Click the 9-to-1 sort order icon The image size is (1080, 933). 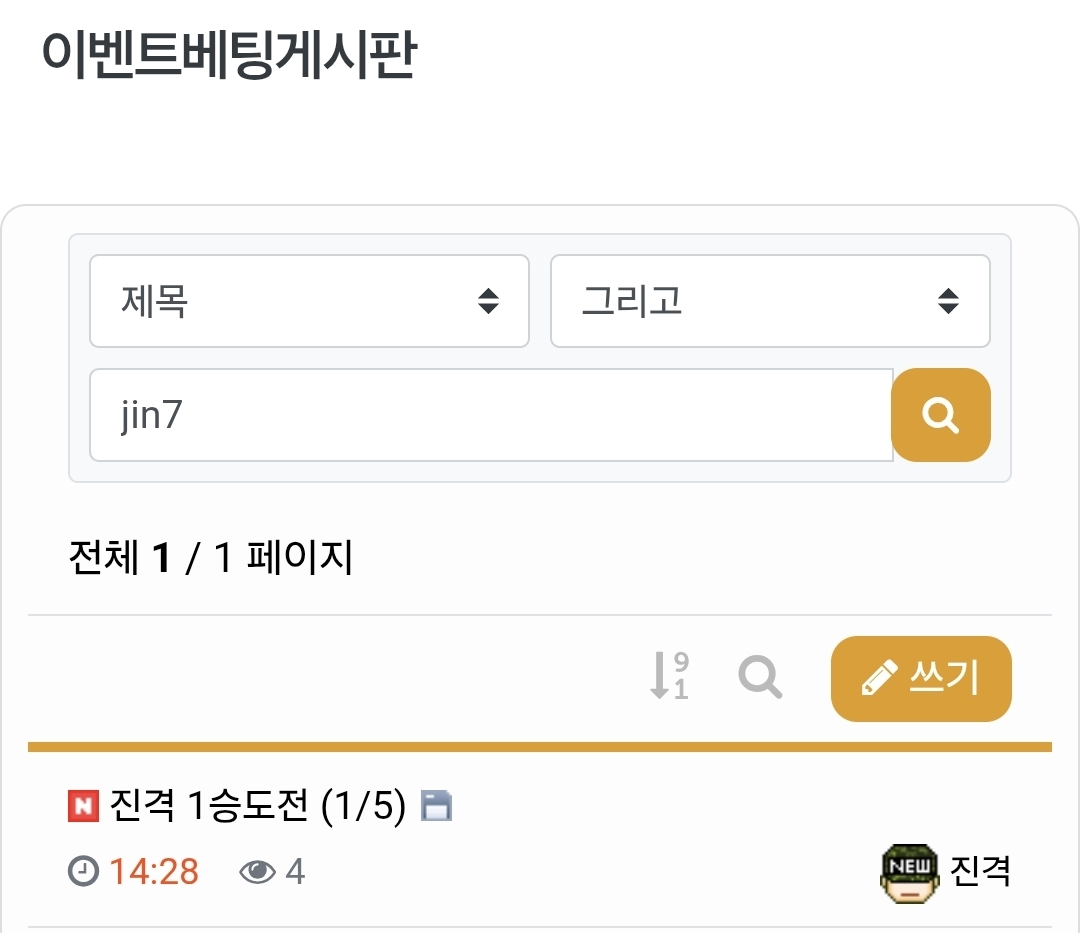(669, 676)
